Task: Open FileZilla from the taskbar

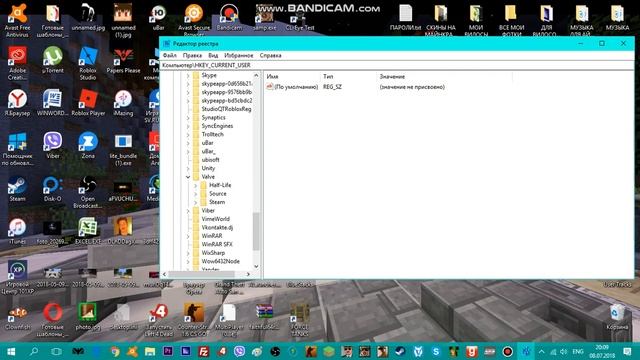Action: [203, 351]
